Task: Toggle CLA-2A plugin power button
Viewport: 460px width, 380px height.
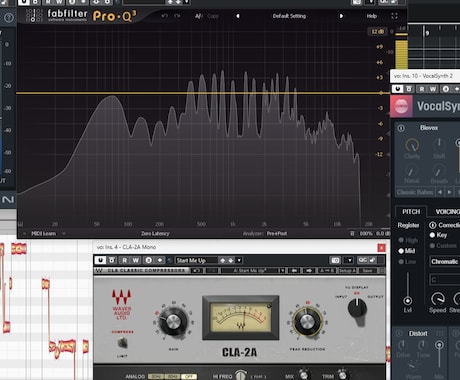Action: point(100,260)
